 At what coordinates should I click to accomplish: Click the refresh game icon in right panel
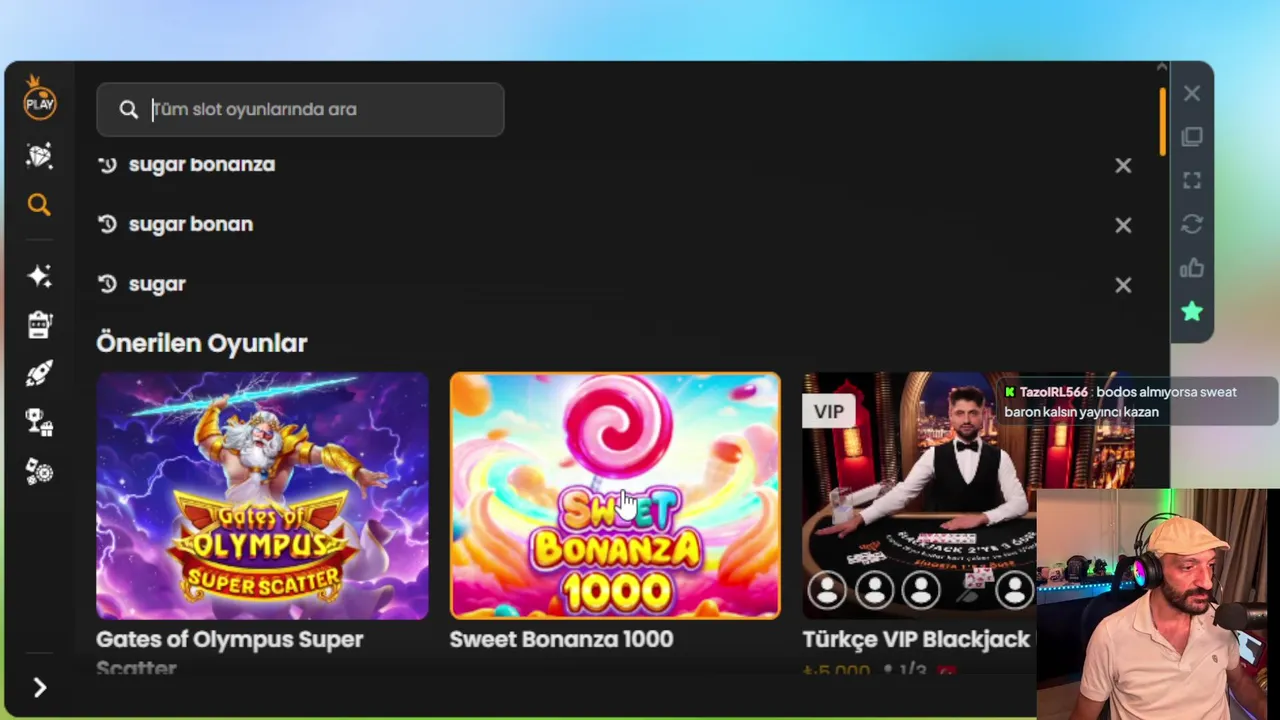tap(1192, 225)
